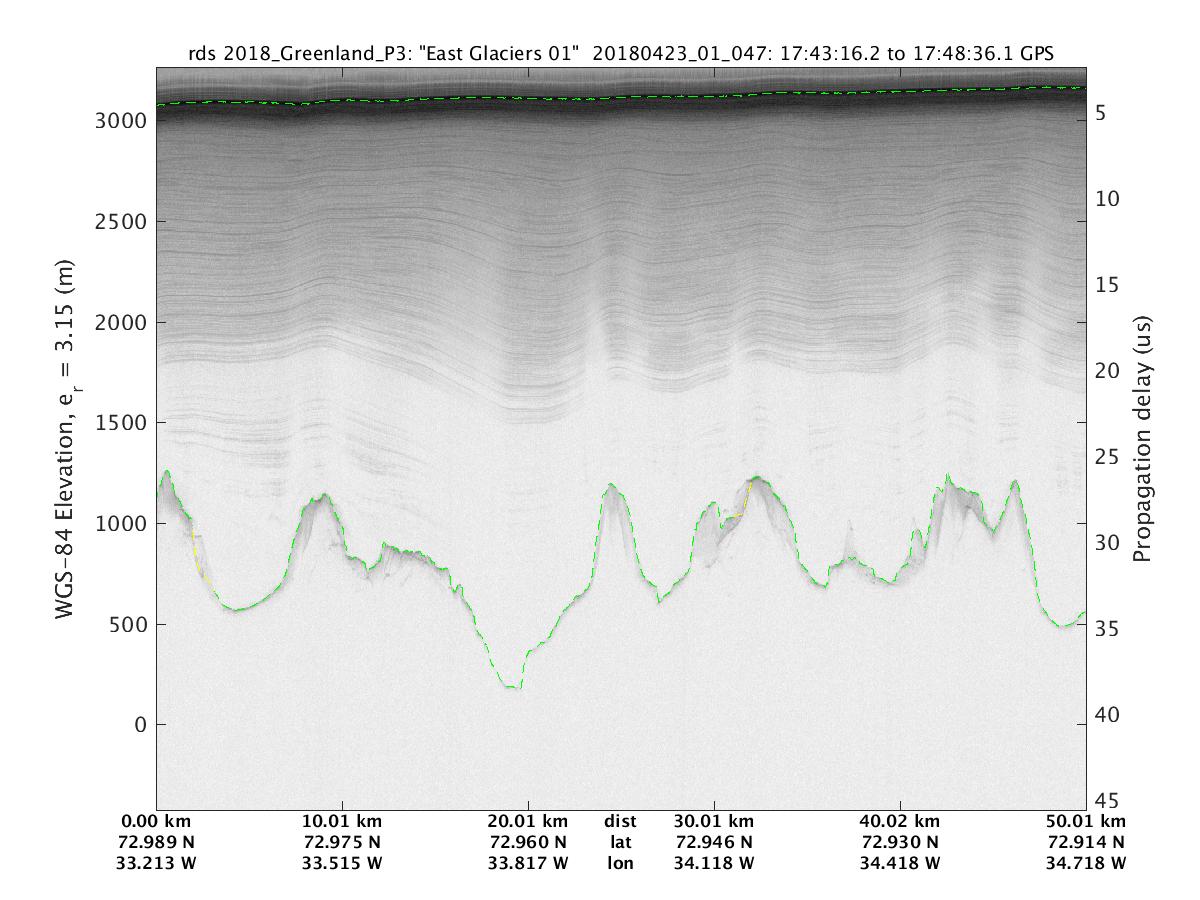Click the 10 propagation delay tick label
This screenshot has height=900, width=1200.
click(1106, 200)
